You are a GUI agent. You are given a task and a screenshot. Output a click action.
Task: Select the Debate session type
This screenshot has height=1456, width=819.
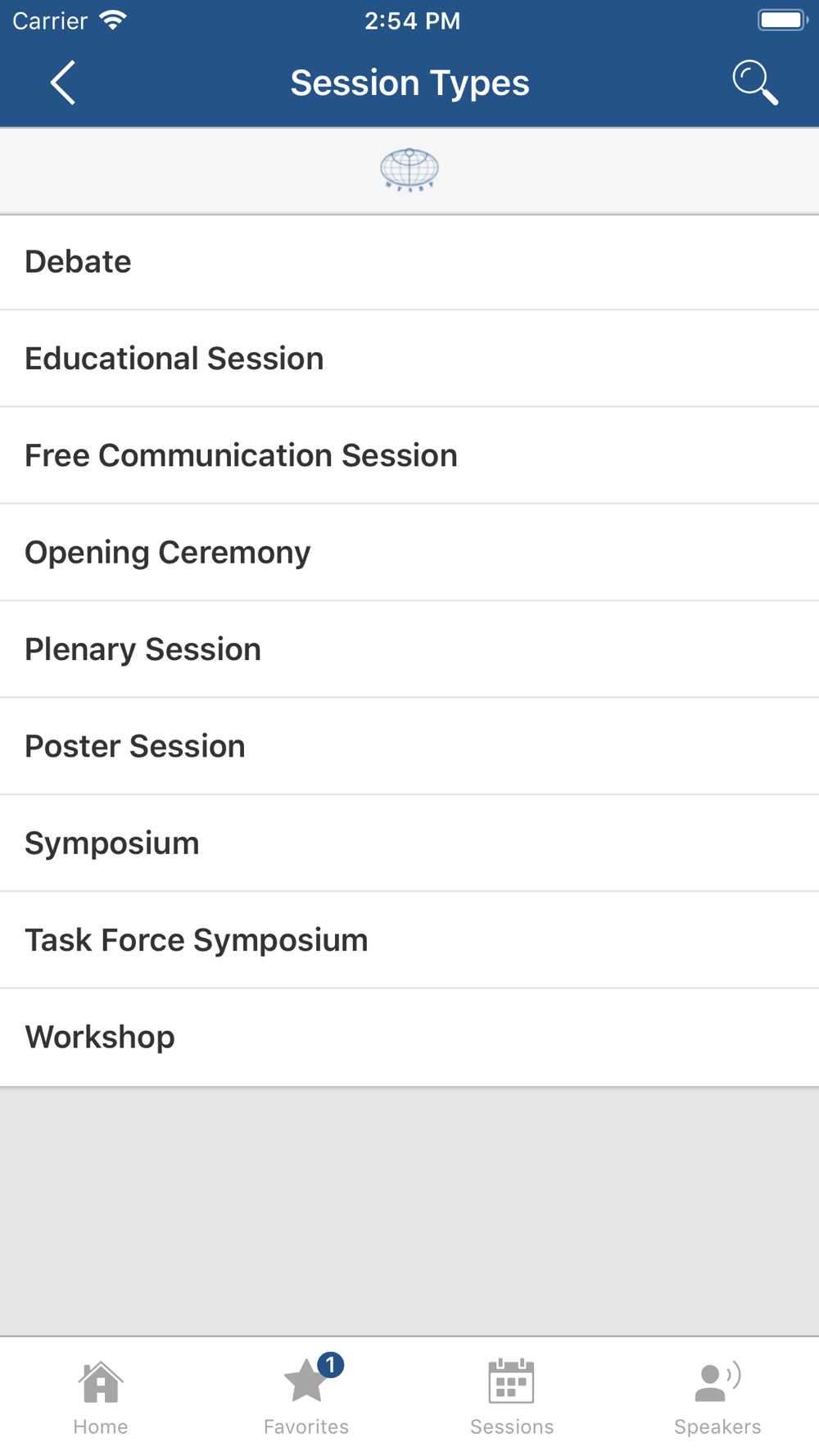[409, 262]
